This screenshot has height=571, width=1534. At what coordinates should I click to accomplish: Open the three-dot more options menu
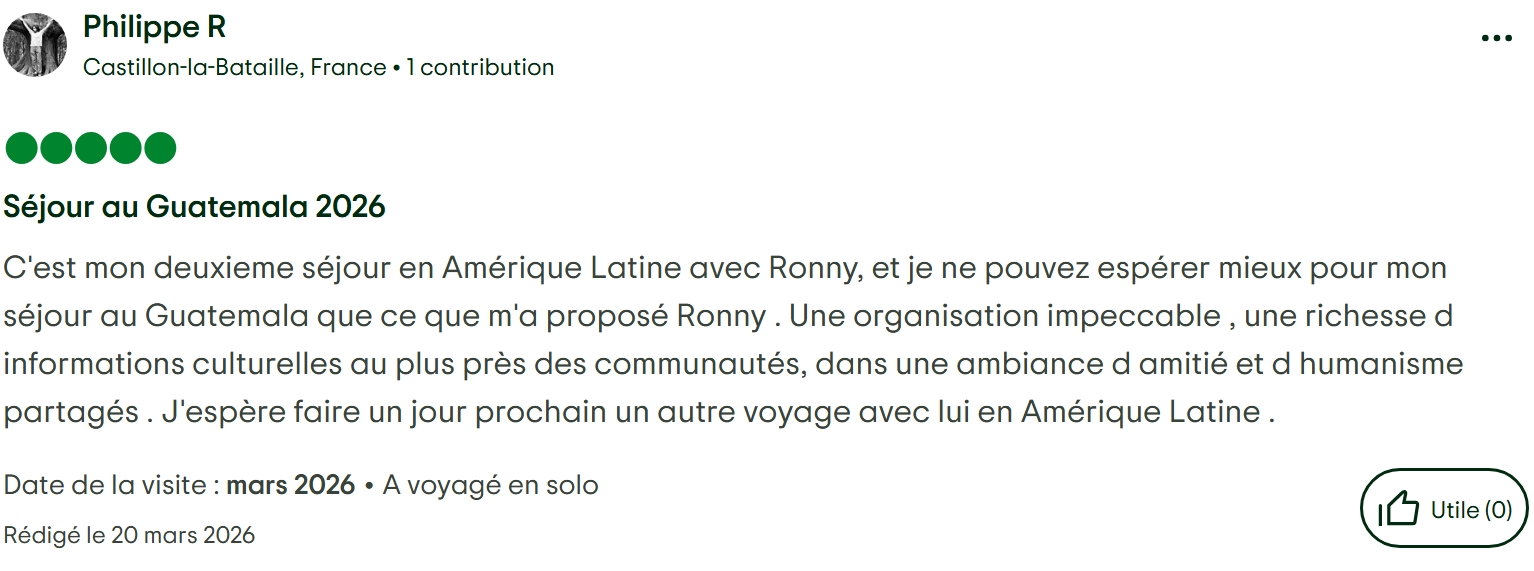1496,39
